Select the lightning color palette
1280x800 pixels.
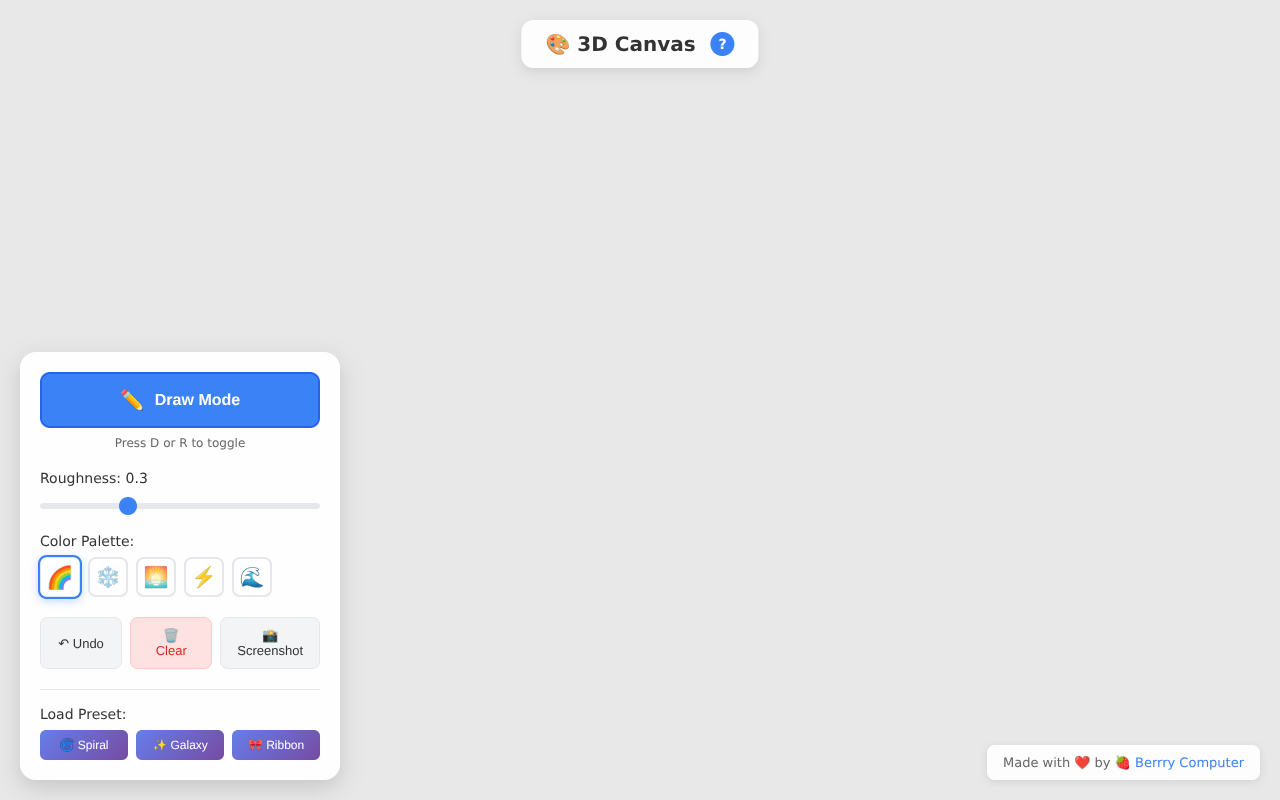[203, 577]
